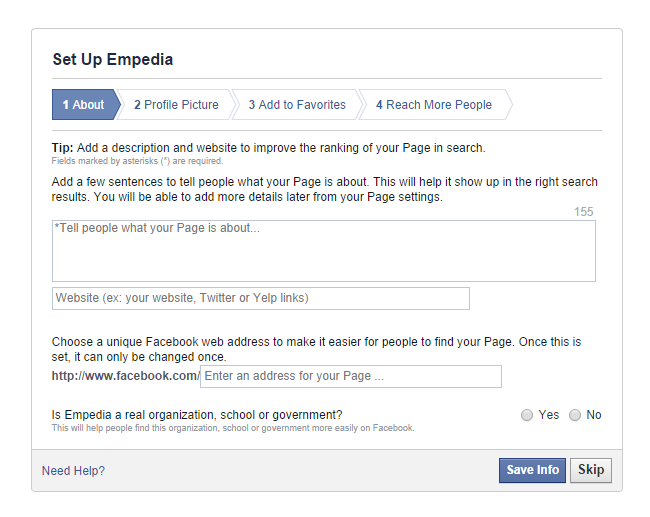Viewport: 650px width, 517px height.
Task: Focus the Website input field
Action: [261, 298]
